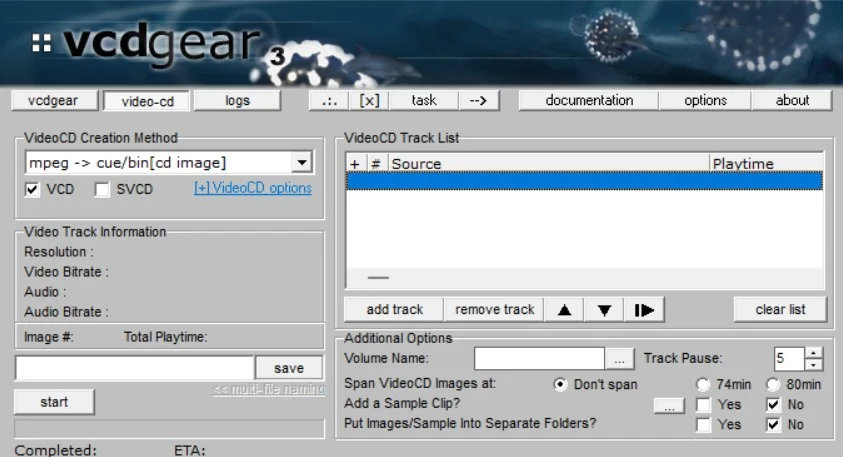
Task: Click the Source column header
Action: [x=548, y=163]
